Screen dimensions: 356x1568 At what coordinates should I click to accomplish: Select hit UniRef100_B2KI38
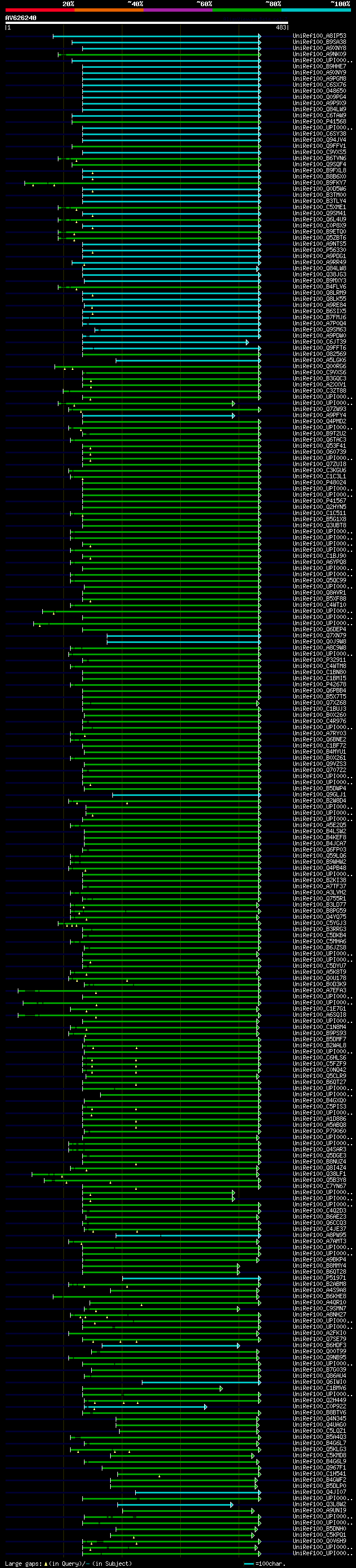[319, 880]
